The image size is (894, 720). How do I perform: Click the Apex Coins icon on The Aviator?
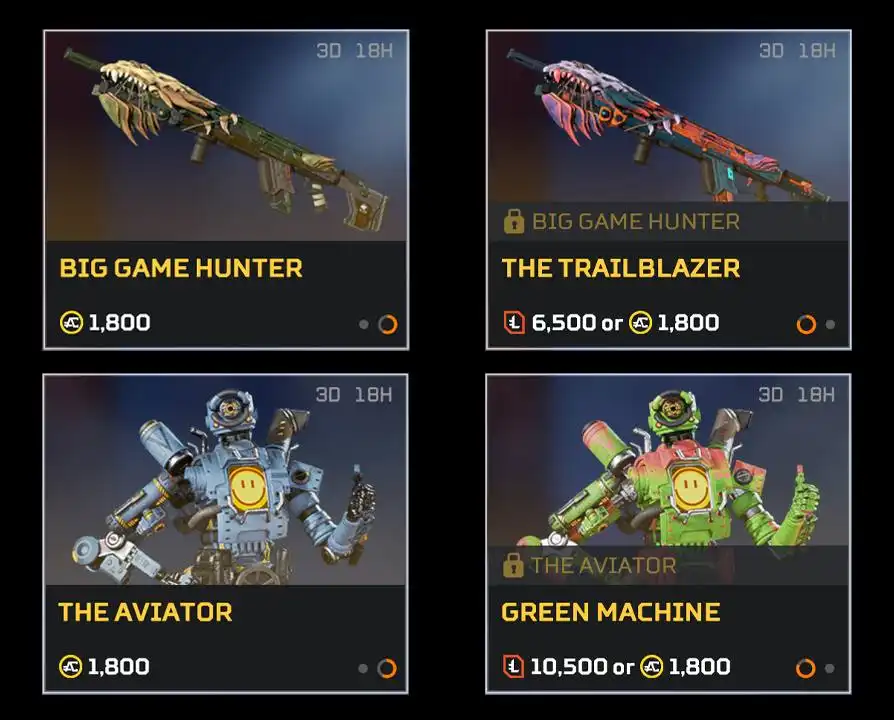(71, 666)
